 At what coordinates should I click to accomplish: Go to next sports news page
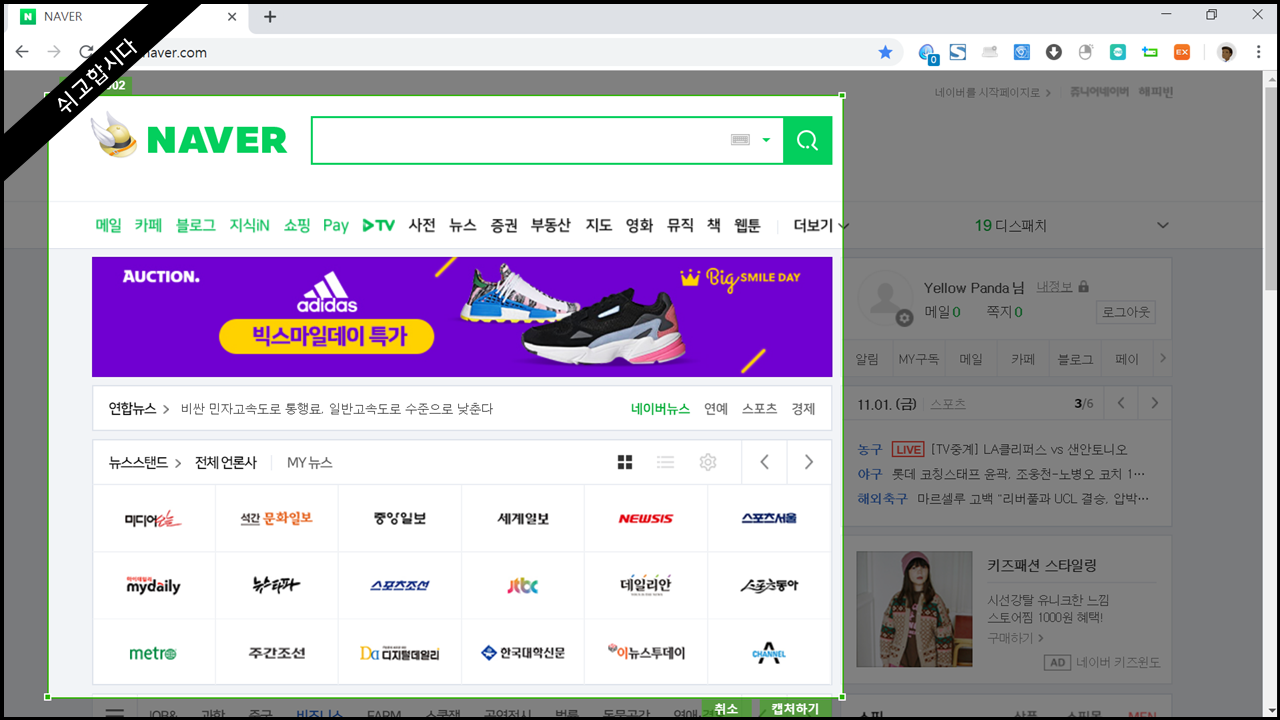tap(1155, 403)
